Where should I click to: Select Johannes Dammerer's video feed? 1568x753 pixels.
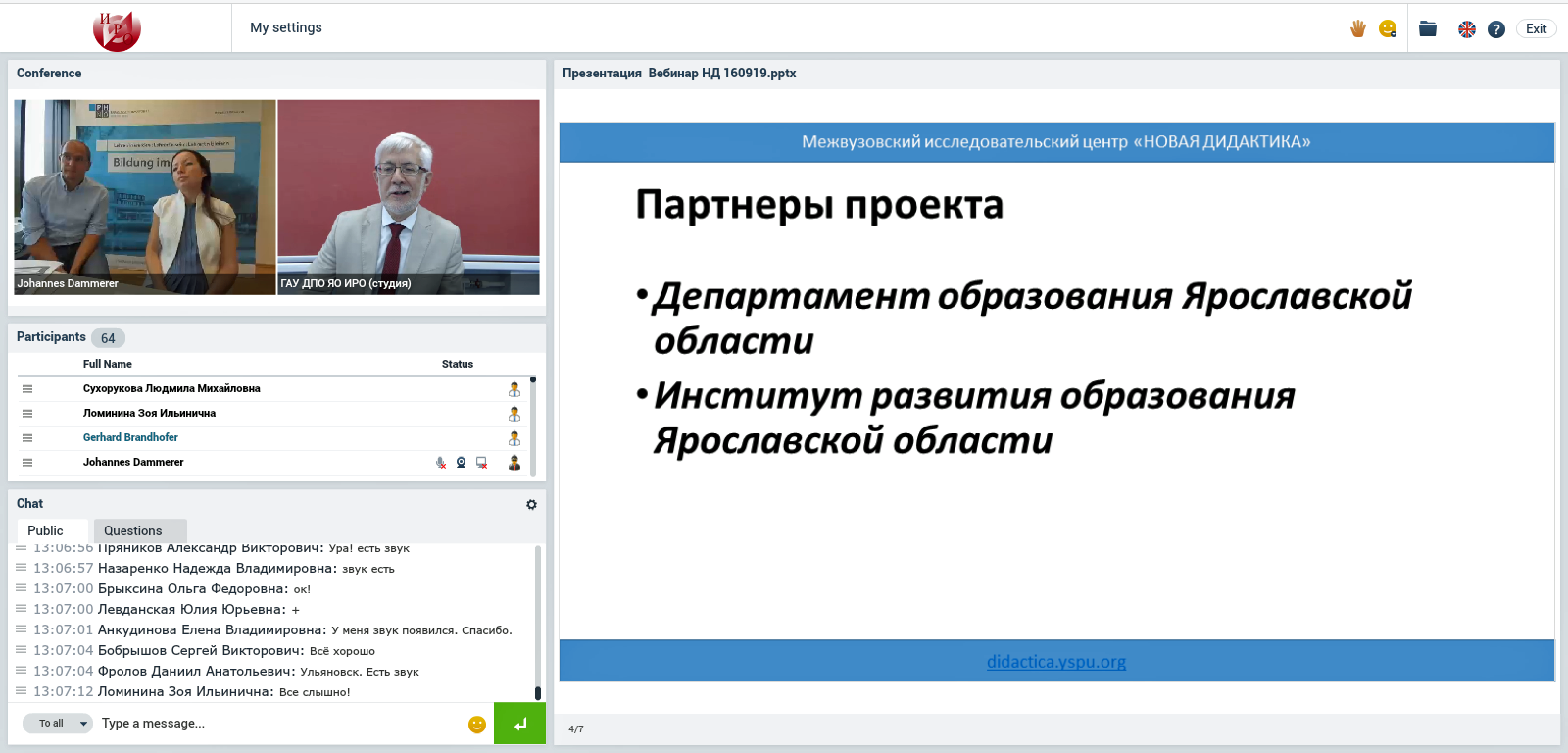pyautogui.click(x=145, y=197)
